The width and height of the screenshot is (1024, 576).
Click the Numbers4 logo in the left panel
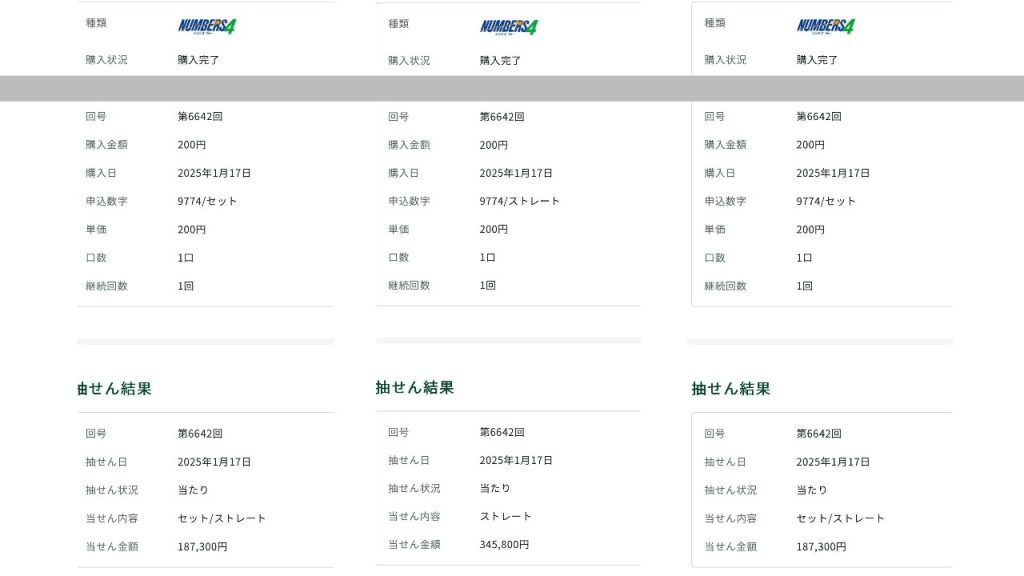[x=207, y=26]
